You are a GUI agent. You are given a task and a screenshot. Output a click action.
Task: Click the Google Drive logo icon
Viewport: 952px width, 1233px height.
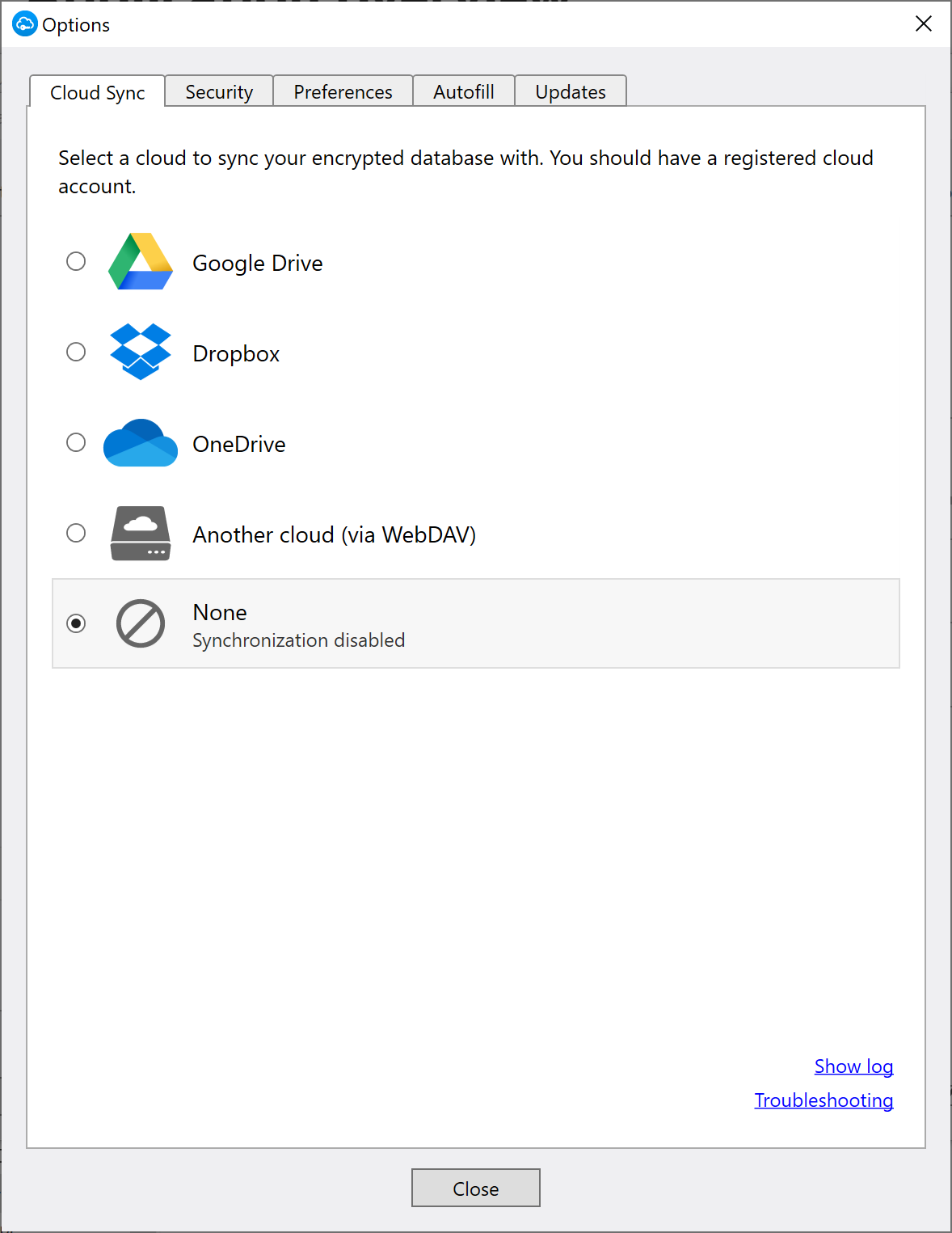pyautogui.click(x=141, y=261)
